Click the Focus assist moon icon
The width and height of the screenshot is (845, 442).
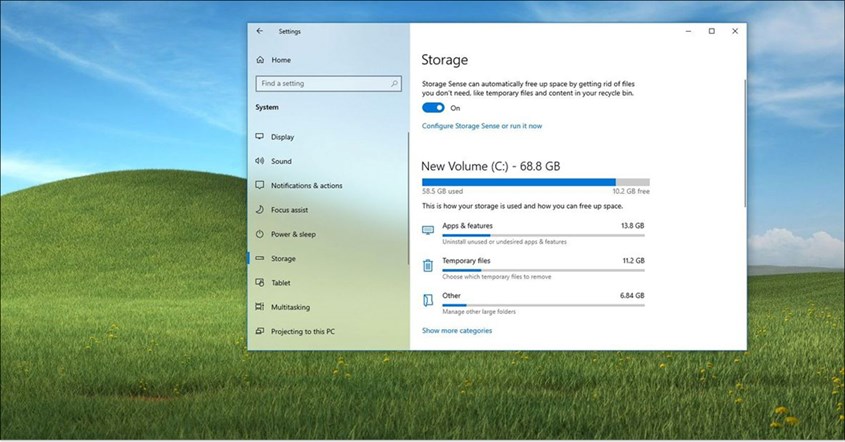point(260,209)
